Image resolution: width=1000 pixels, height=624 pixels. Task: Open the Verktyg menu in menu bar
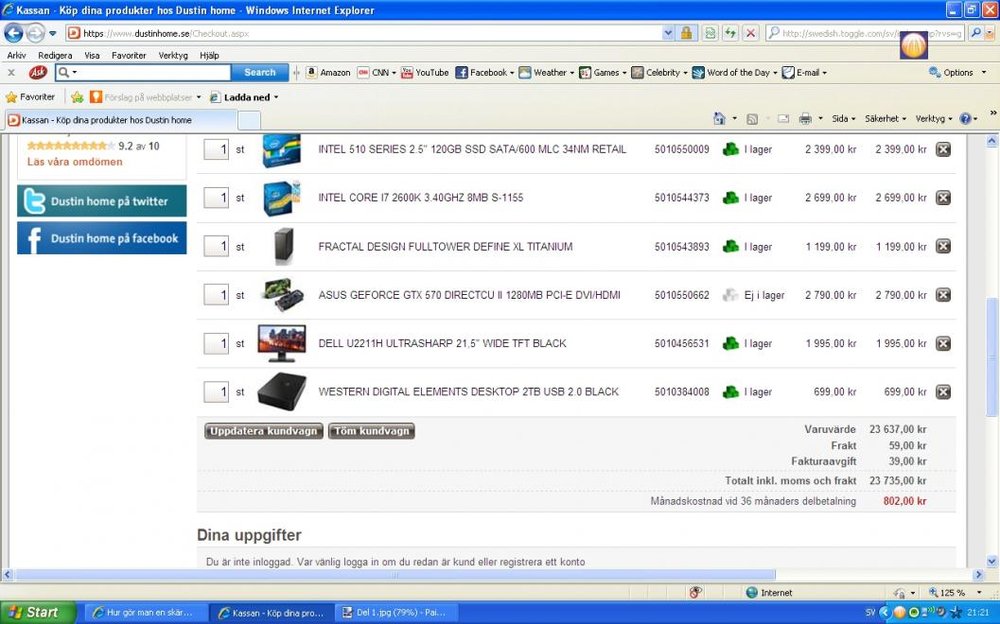(x=173, y=56)
